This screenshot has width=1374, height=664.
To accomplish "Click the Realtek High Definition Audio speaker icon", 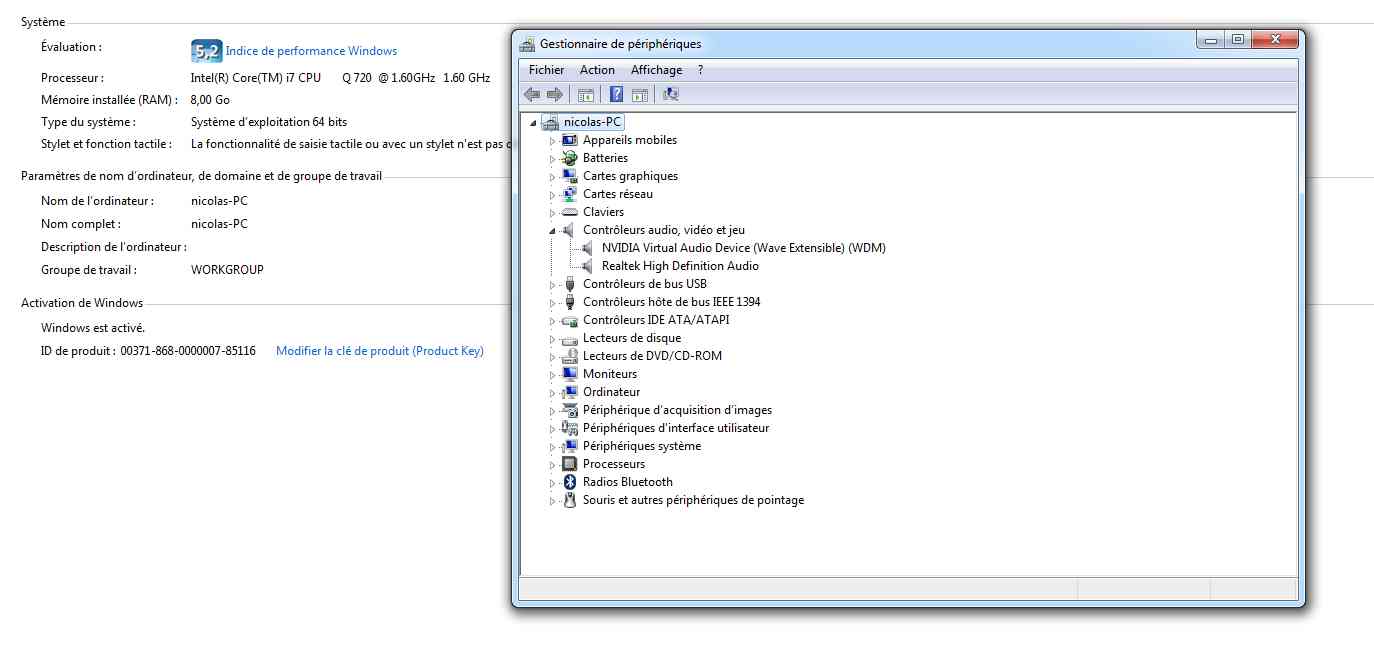I will click(588, 266).
